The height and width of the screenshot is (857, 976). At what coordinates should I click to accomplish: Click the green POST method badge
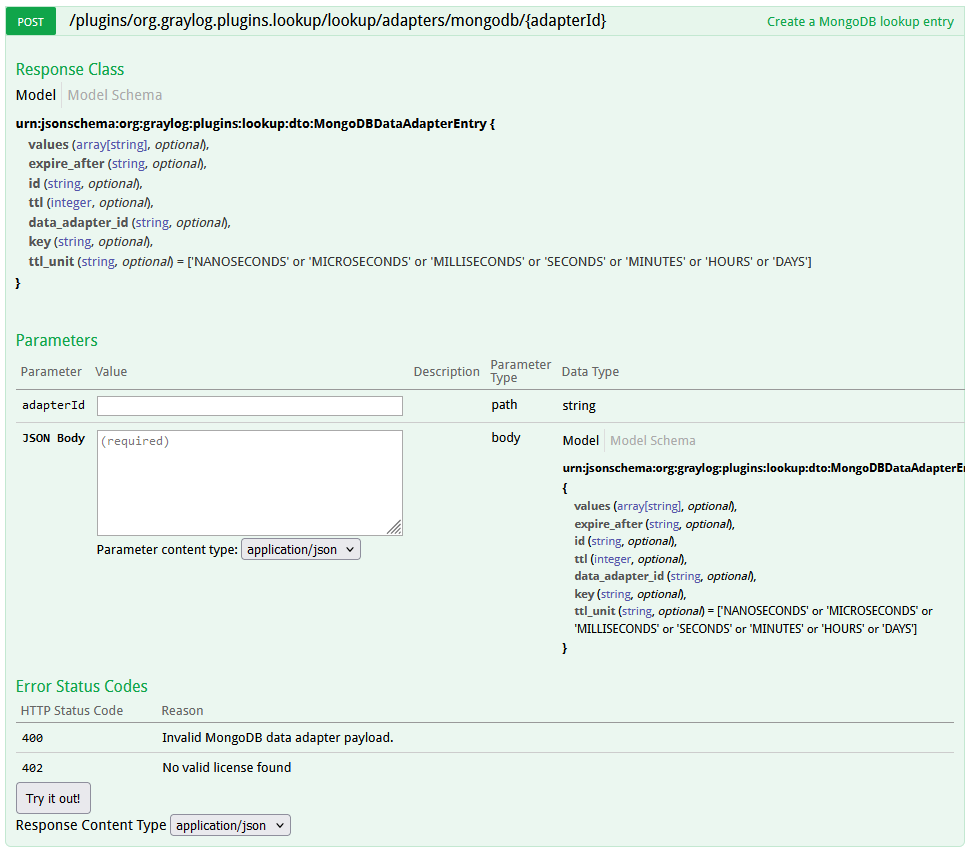click(x=31, y=21)
